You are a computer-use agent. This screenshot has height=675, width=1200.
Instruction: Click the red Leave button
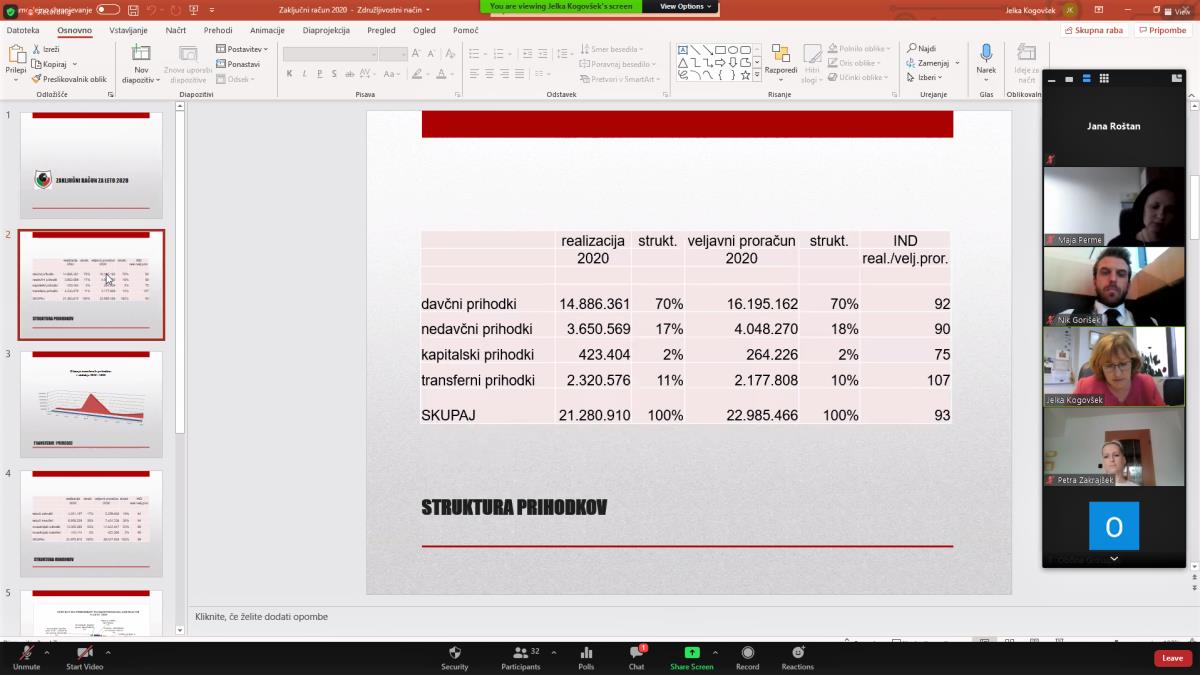click(x=1172, y=658)
